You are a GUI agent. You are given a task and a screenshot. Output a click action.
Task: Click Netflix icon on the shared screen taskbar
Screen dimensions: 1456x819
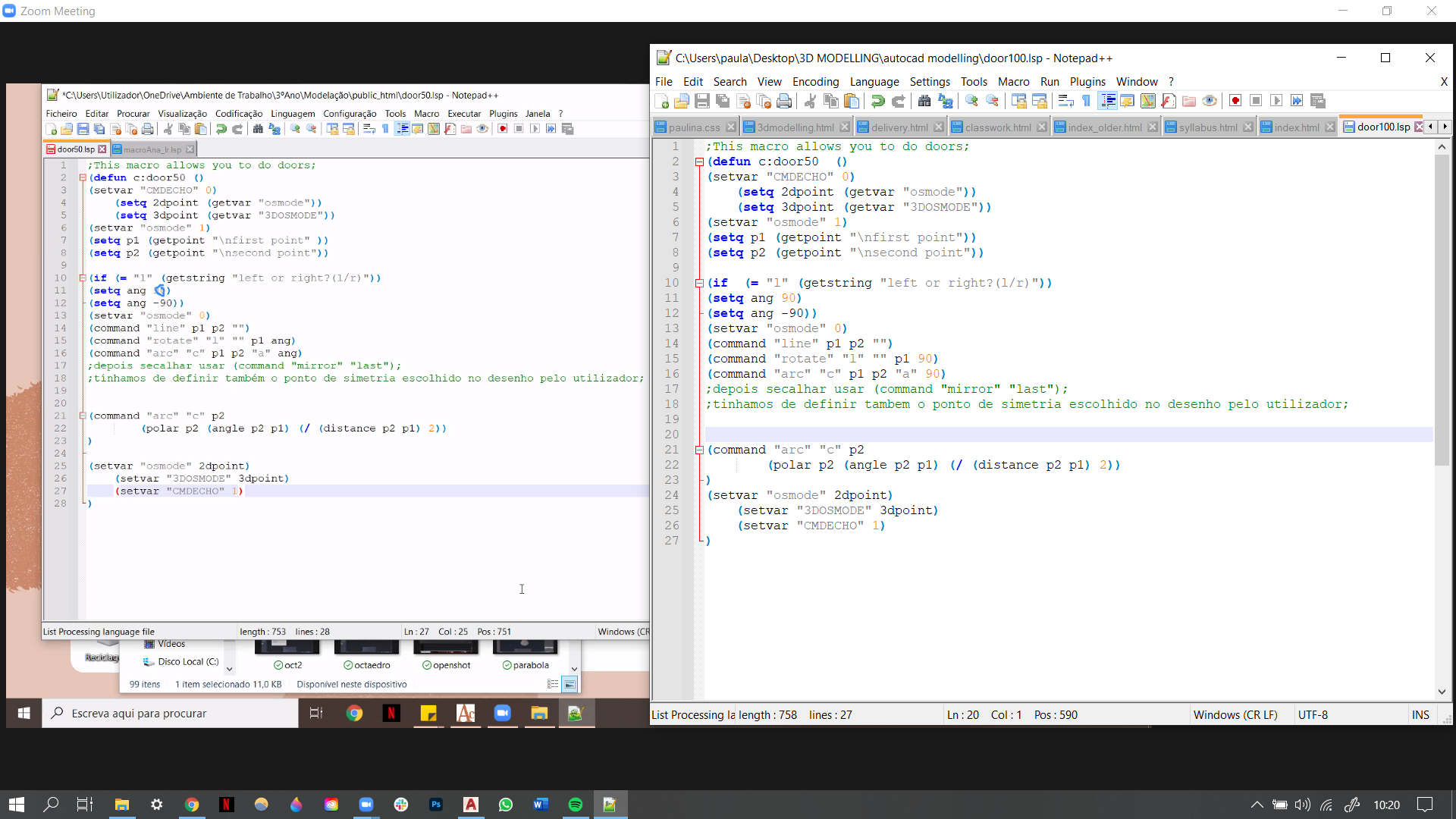391,713
